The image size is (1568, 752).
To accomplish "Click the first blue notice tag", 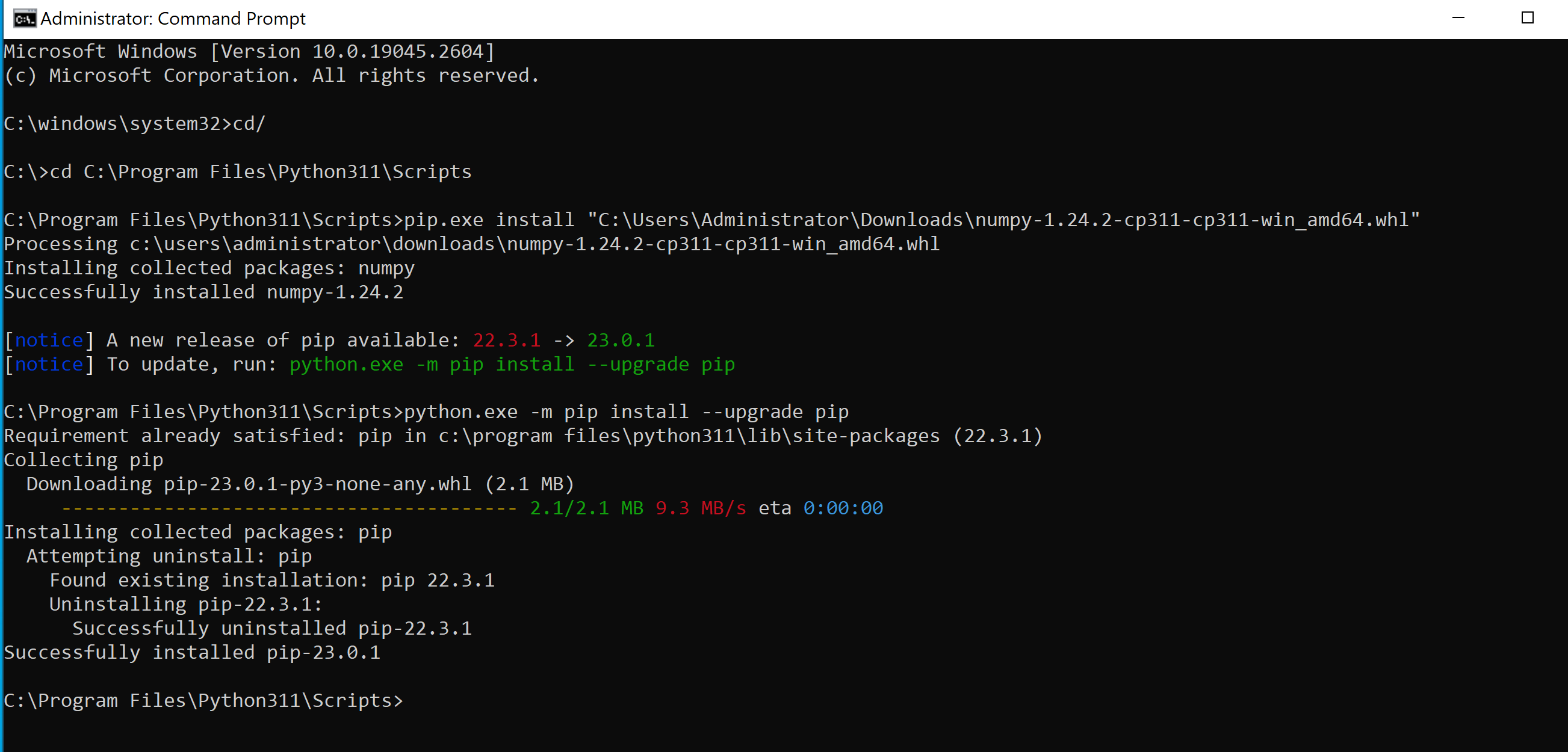I will (x=49, y=340).
